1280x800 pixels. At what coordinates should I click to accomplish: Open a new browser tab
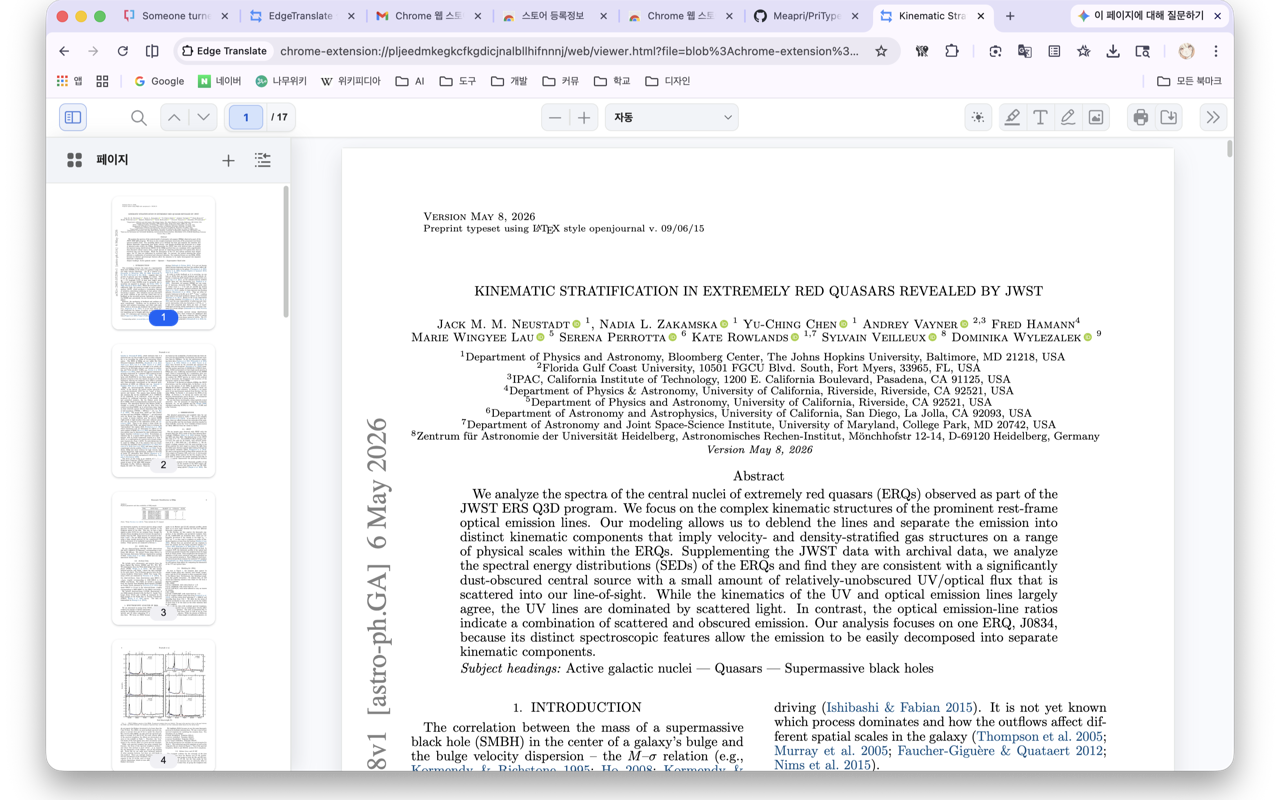point(1010,16)
